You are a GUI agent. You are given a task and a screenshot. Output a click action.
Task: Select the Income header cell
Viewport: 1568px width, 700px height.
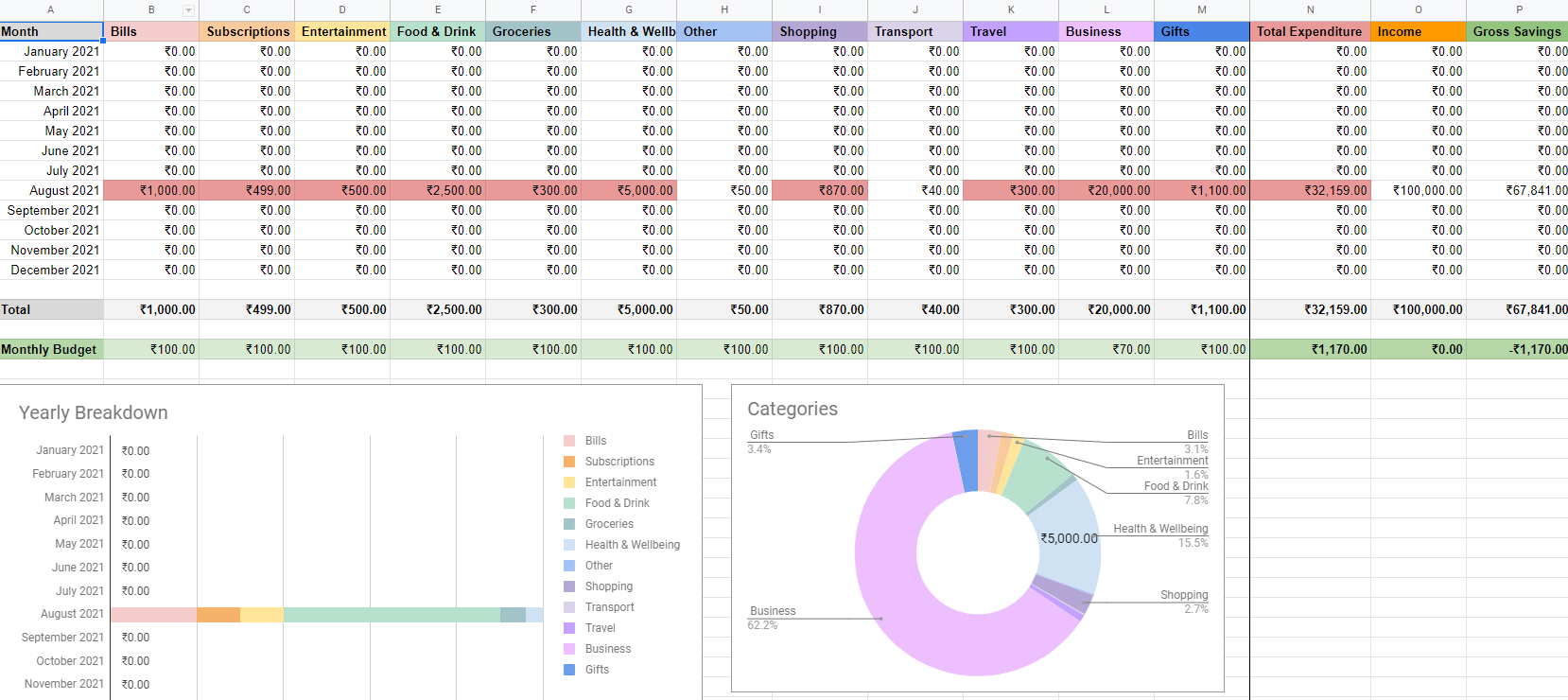point(1419,31)
